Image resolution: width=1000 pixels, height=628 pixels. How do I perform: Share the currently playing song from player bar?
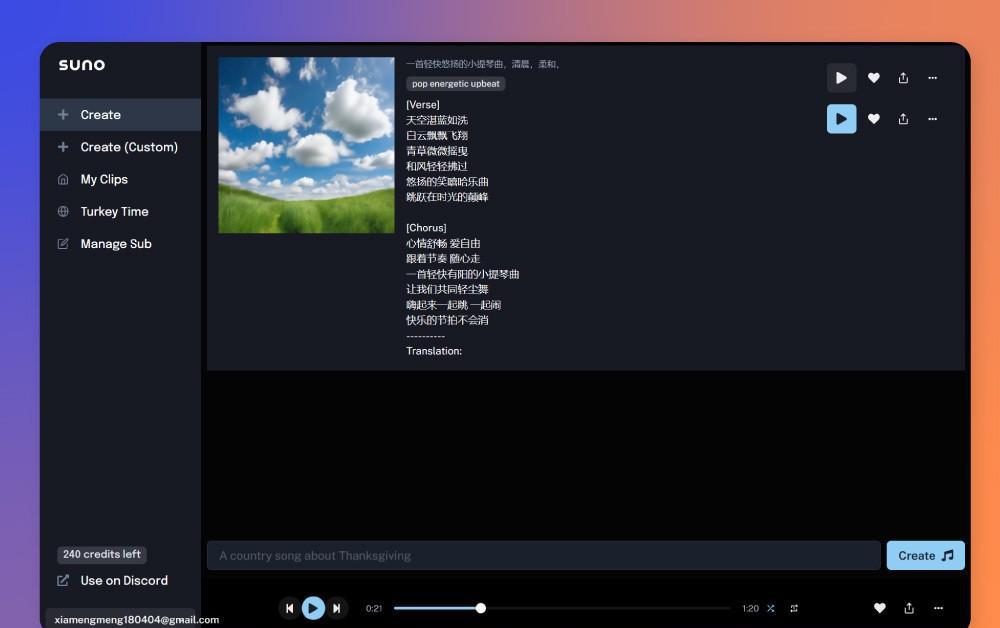coord(909,608)
